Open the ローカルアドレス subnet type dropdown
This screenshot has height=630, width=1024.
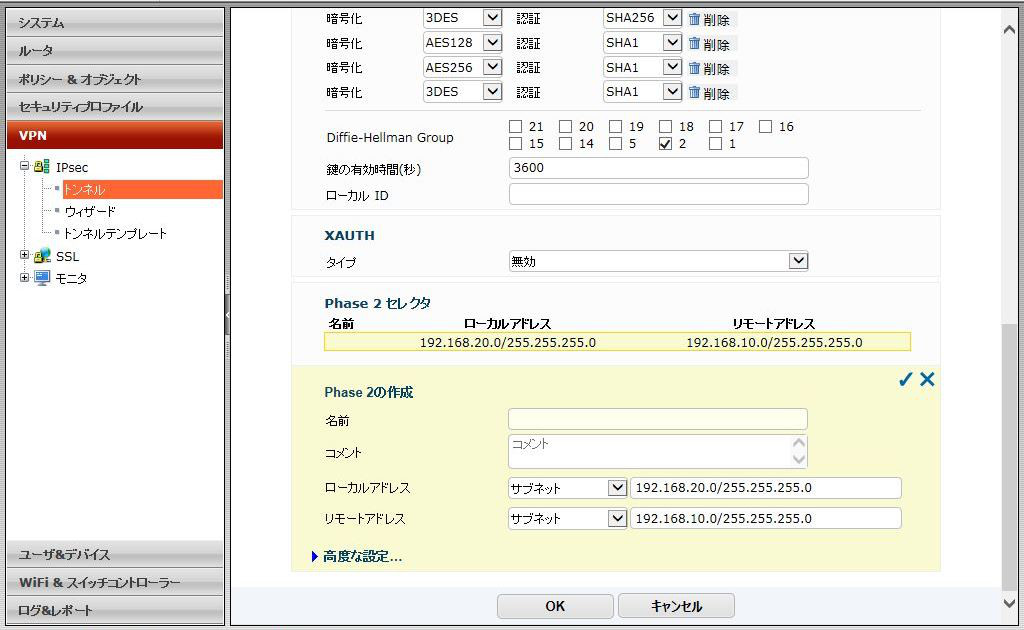[616, 488]
